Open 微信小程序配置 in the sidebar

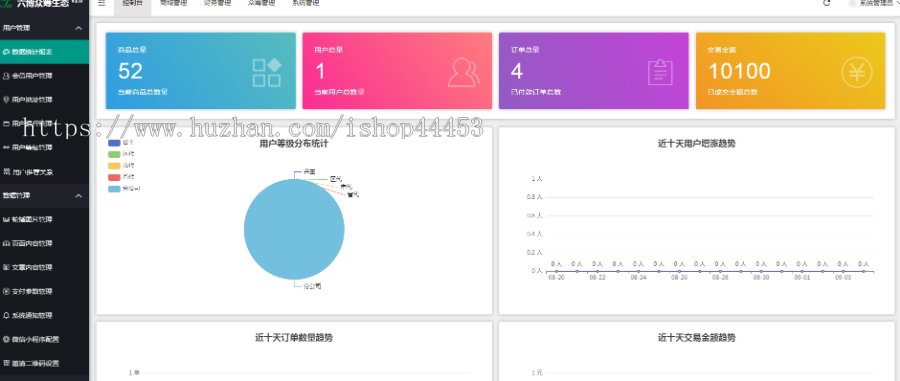point(44,339)
